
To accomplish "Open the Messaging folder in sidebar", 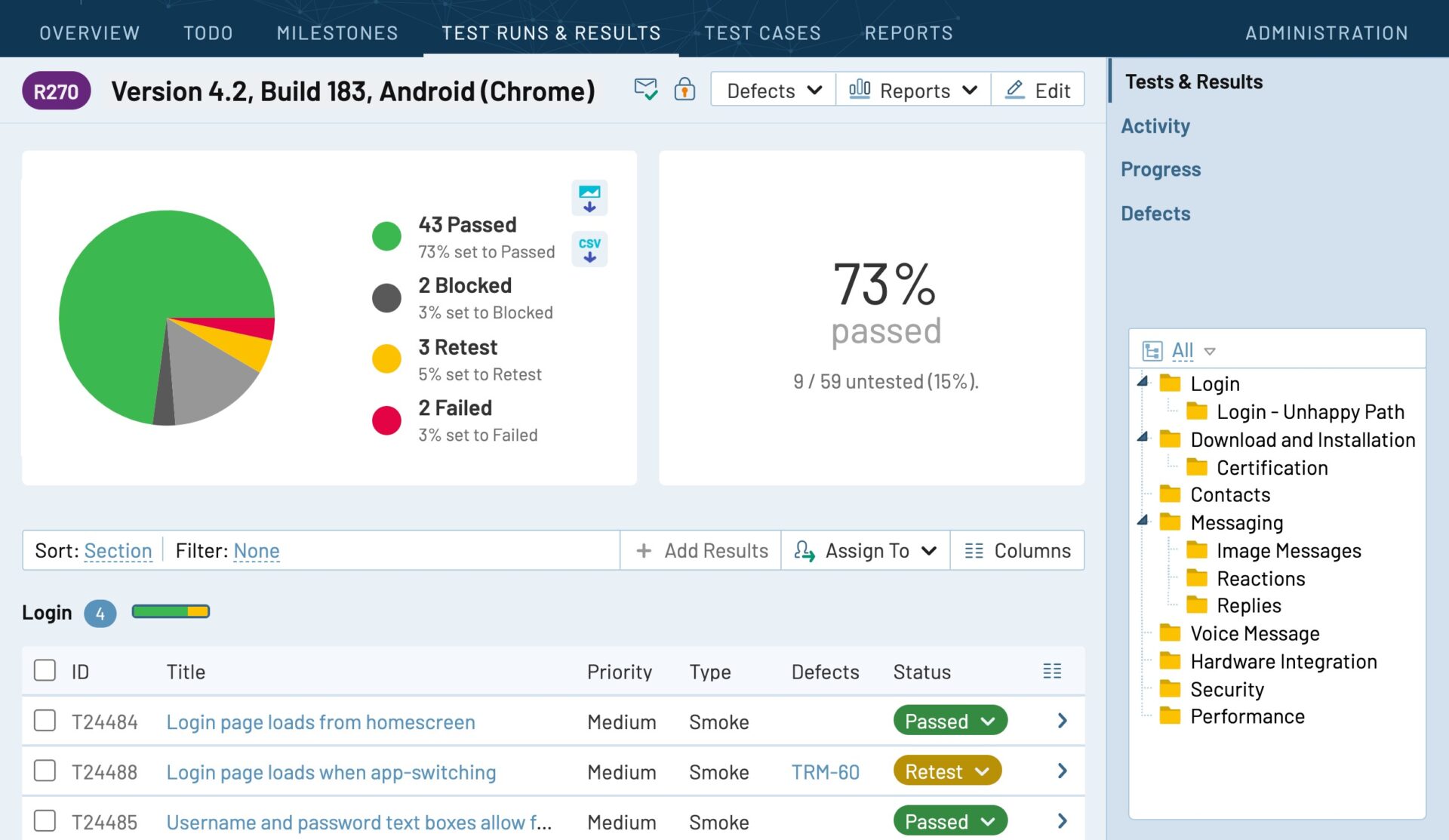I will tap(1238, 521).
